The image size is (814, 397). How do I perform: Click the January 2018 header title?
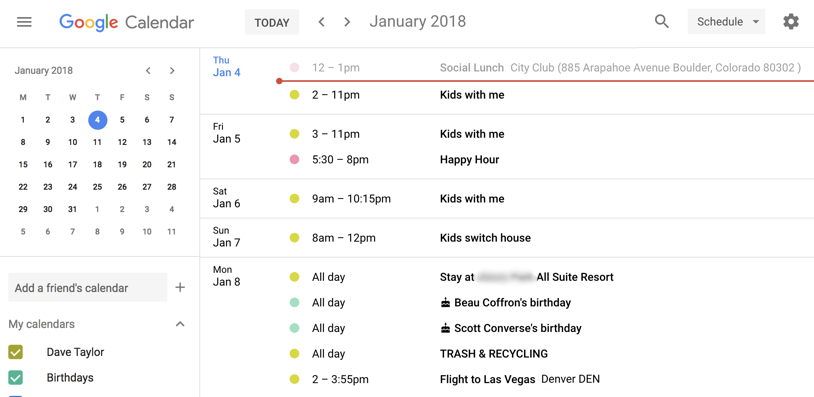pos(417,22)
